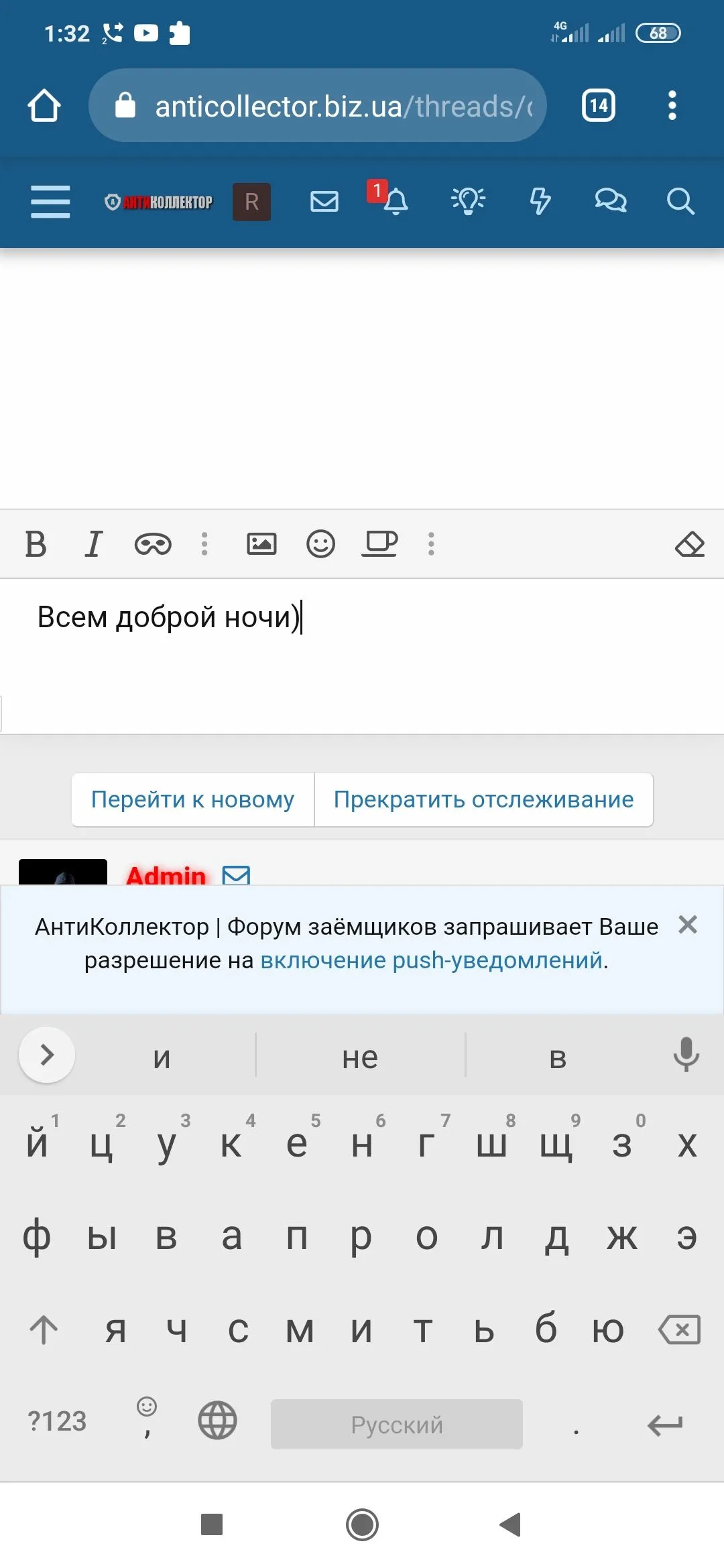Open the smiley emoji picker

320,543
